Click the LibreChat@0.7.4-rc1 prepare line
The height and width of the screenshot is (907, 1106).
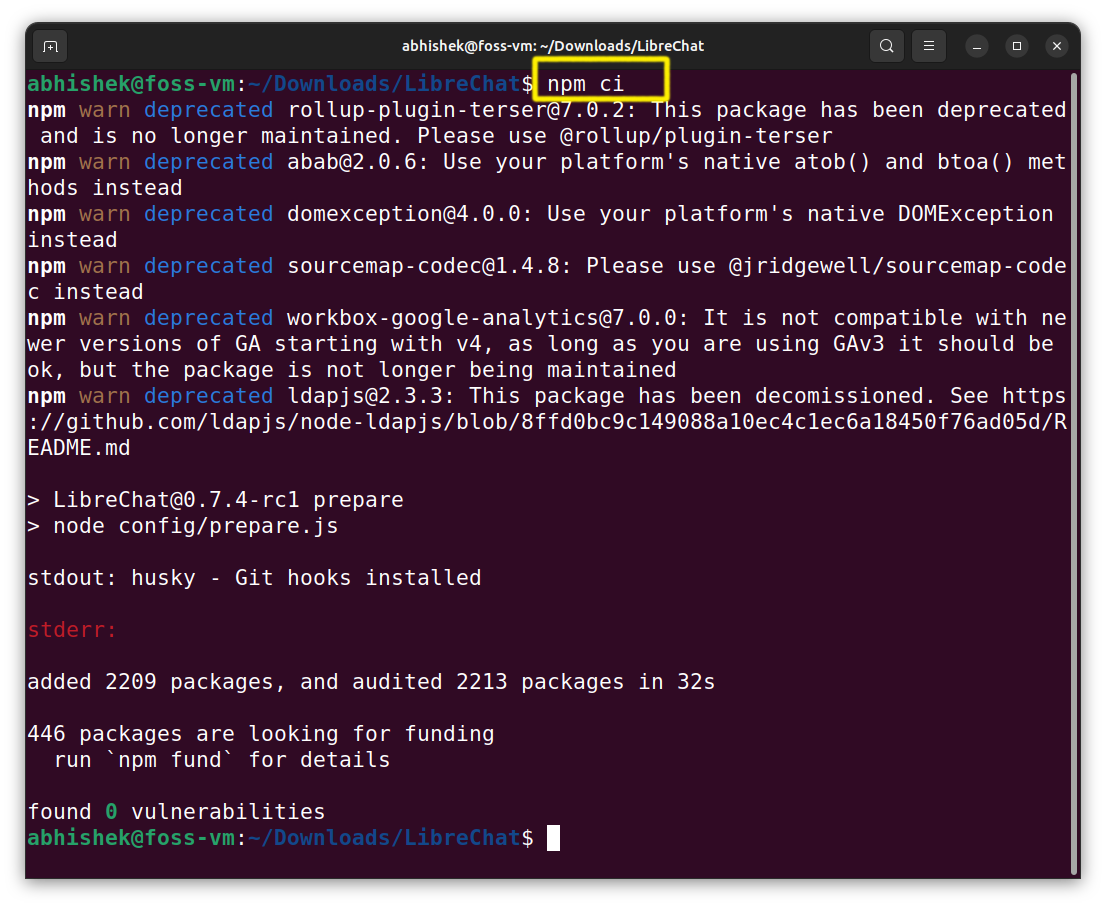[x=215, y=499]
